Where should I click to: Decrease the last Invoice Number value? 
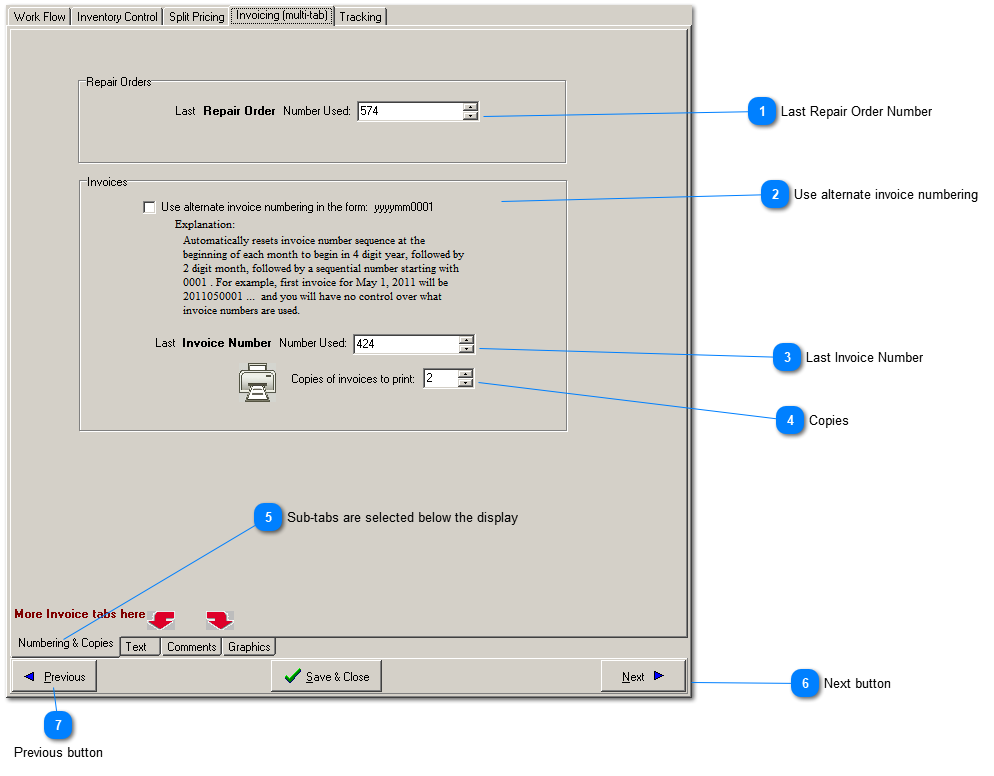tap(466, 349)
